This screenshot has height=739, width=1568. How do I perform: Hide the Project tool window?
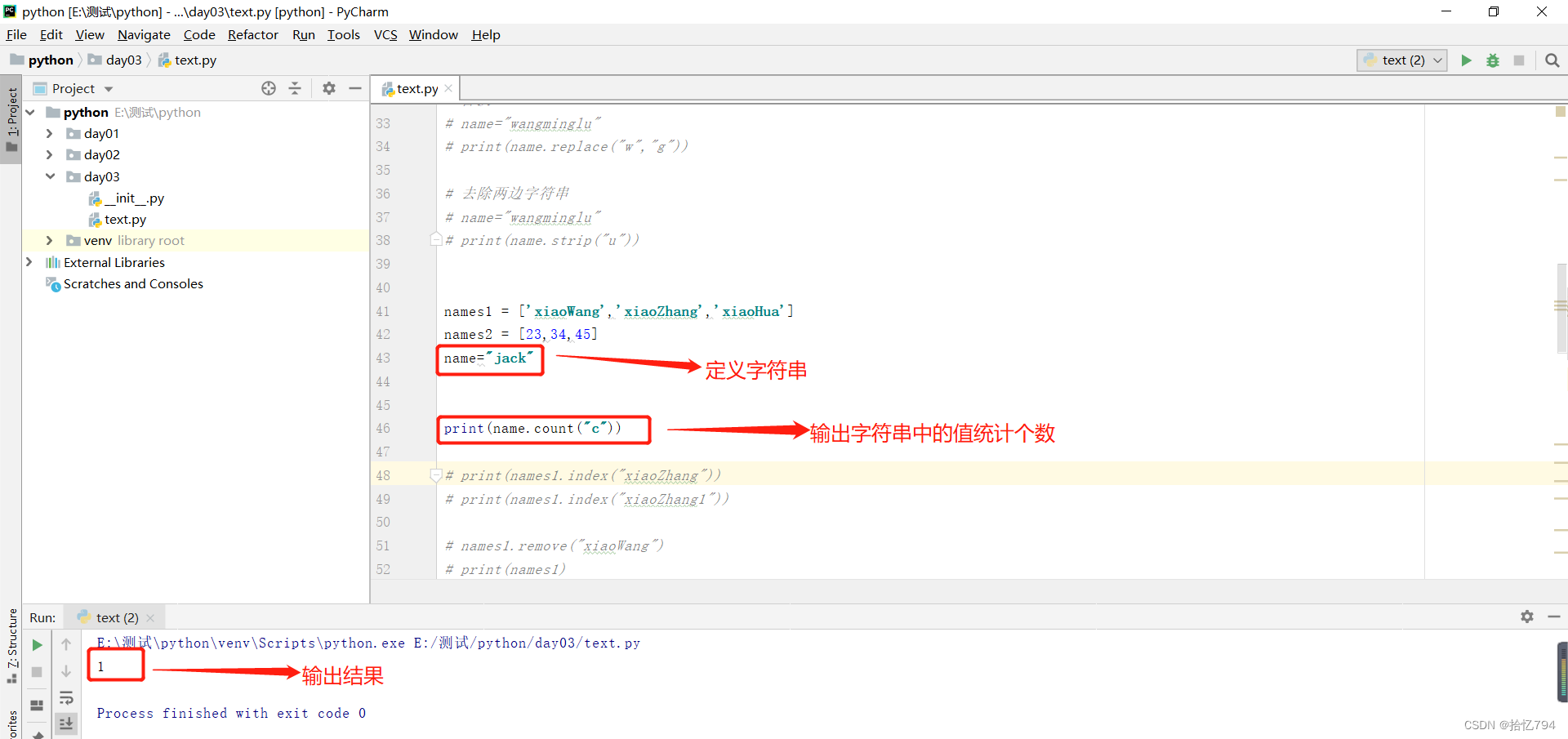354,88
